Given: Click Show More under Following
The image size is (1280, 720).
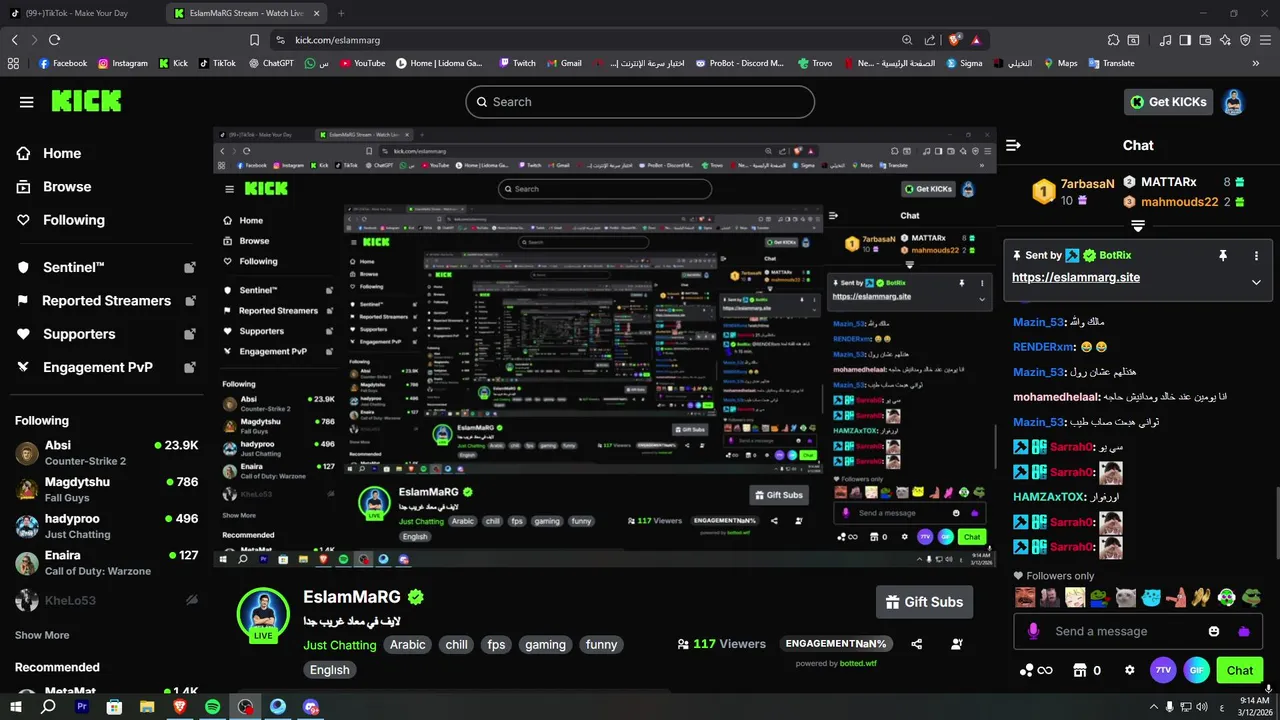Looking at the screenshot, I should tap(42, 635).
